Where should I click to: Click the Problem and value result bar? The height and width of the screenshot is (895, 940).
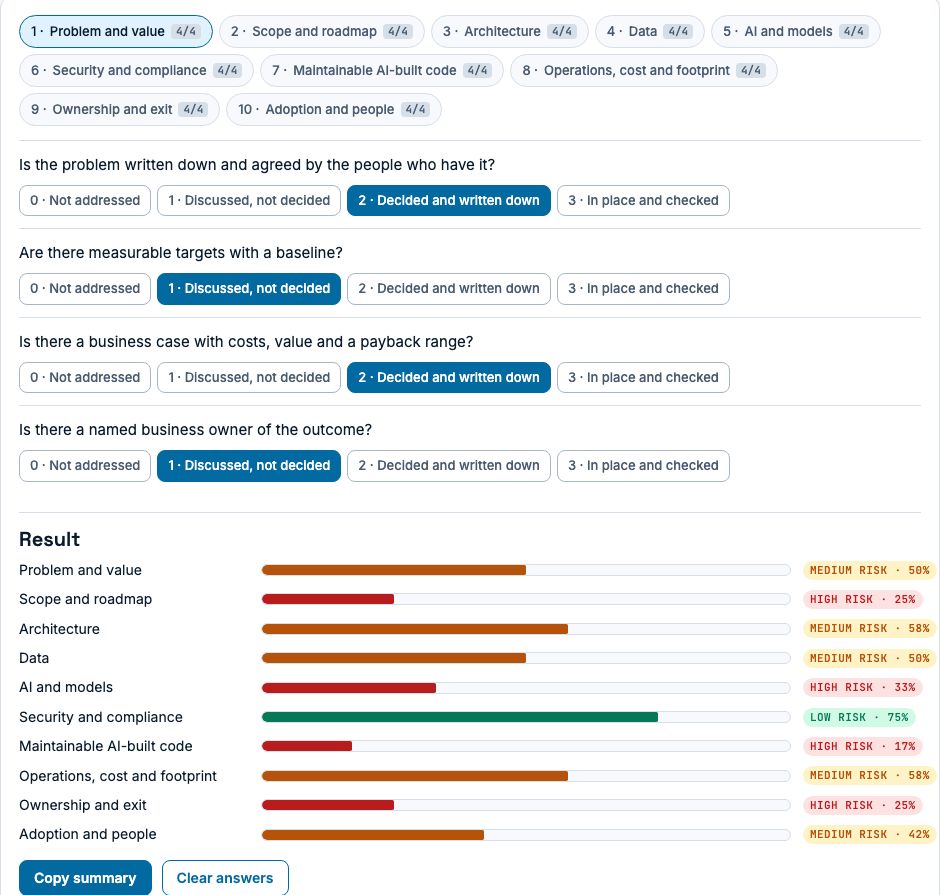tap(526, 570)
